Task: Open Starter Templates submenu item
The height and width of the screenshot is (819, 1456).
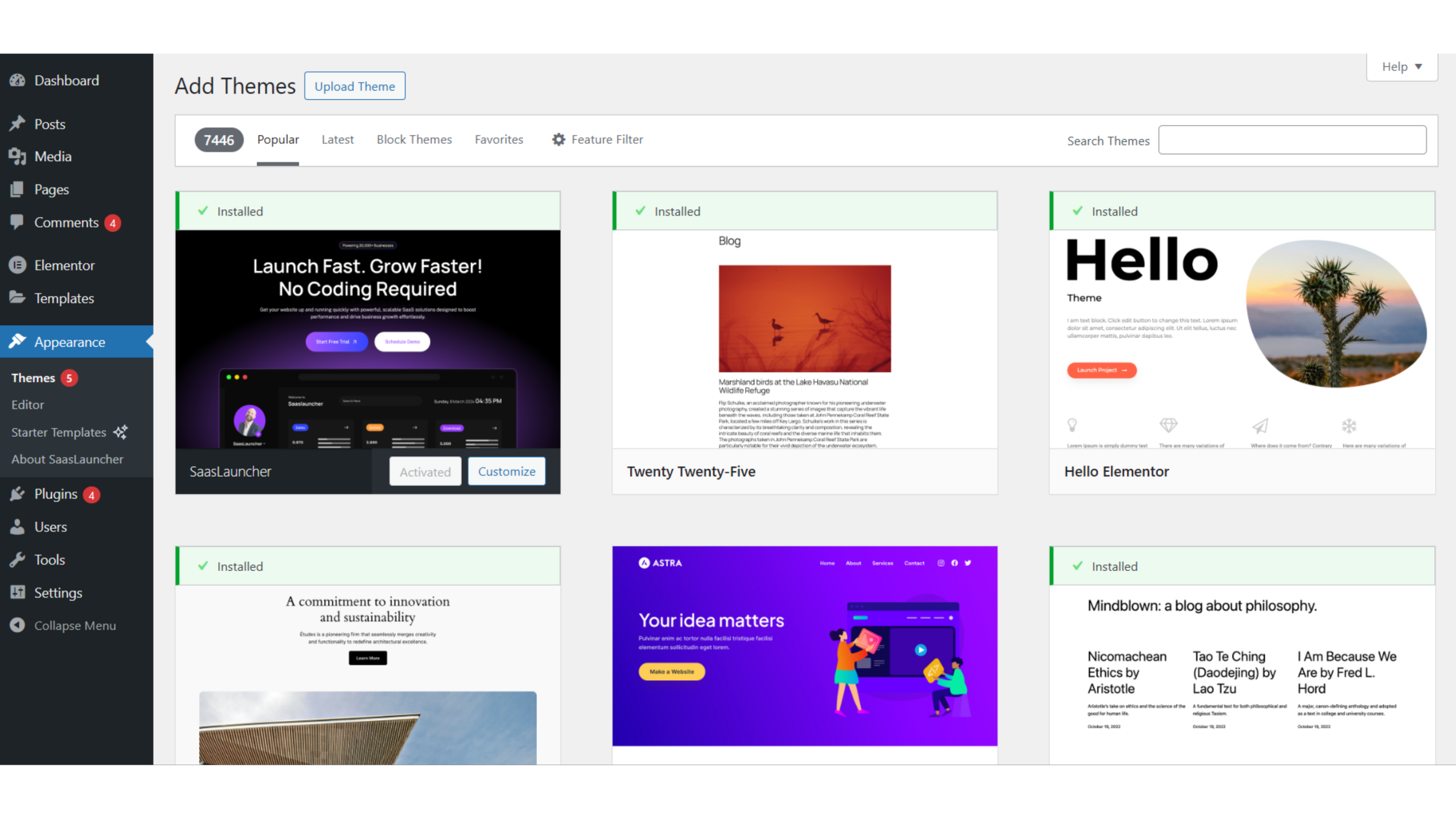Action: 59,432
